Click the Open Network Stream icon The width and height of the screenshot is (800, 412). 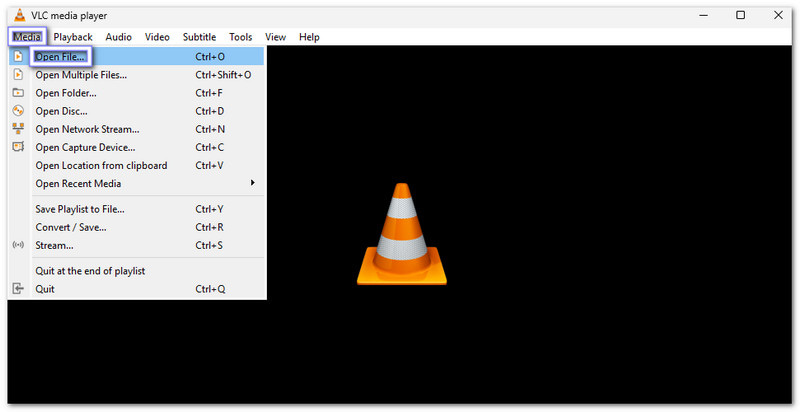tap(18, 129)
